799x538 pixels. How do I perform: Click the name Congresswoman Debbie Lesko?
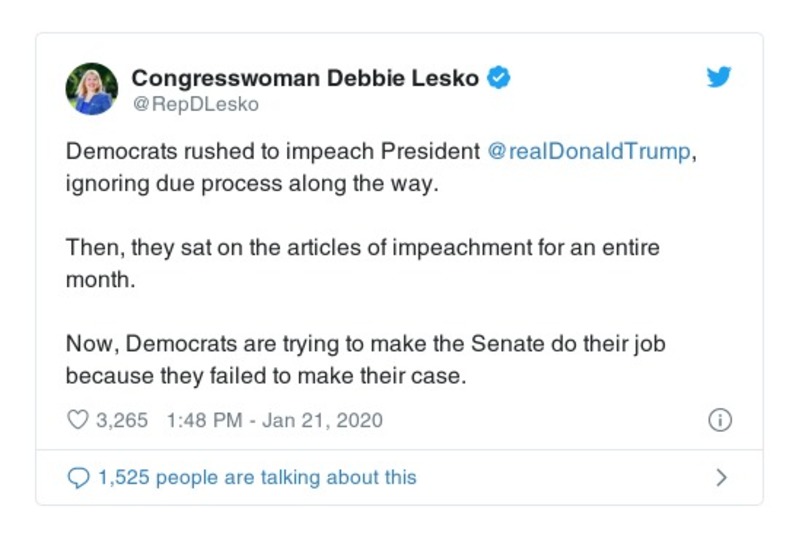tap(305, 77)
